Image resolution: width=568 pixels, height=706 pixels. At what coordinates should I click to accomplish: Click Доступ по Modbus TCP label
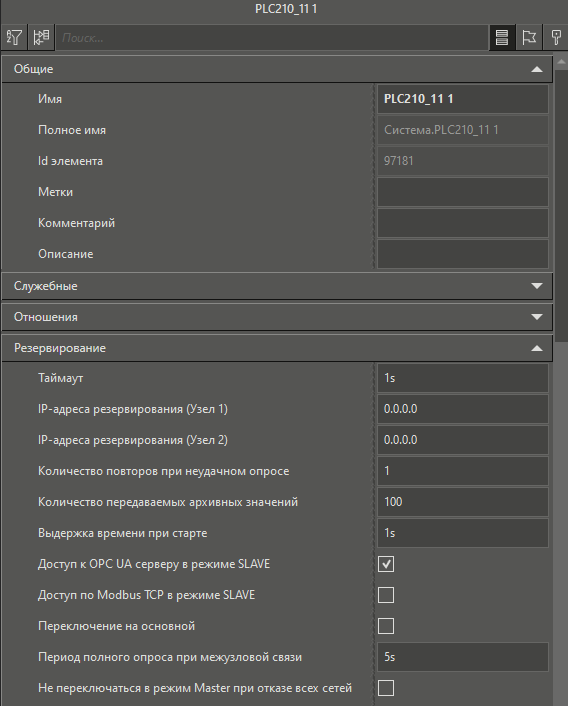(x=147, y=595)
